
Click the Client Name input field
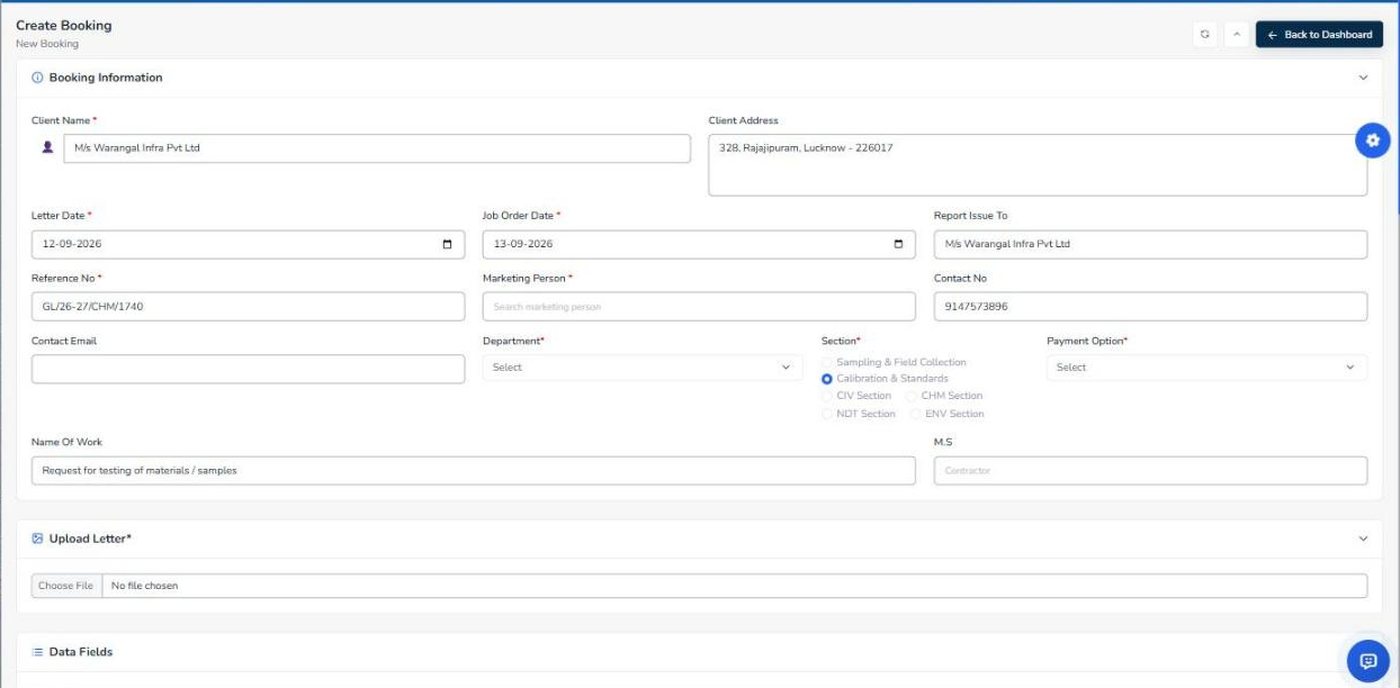pos(377,148)
